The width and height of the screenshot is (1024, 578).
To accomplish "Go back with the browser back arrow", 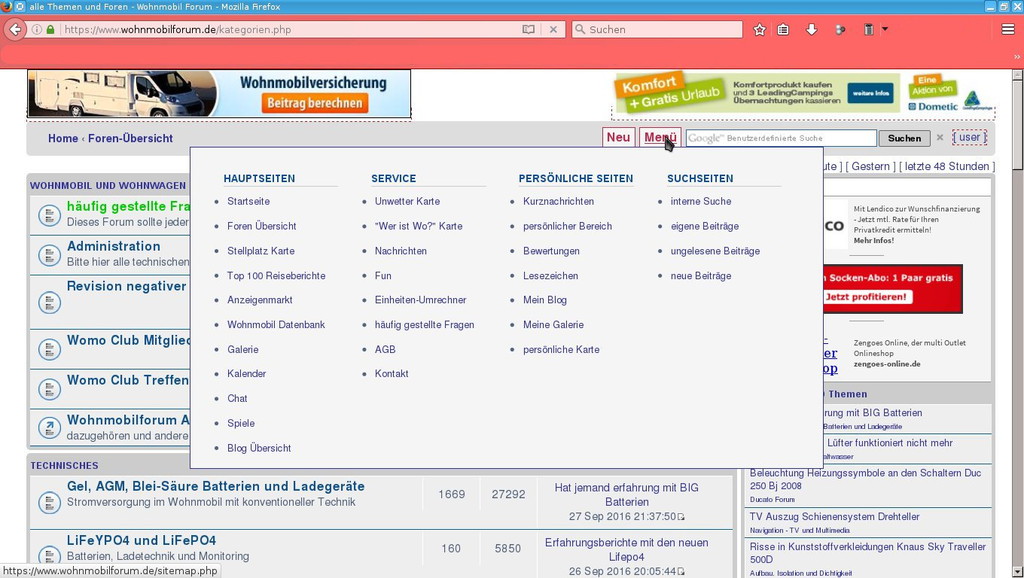I will point(15,29).
